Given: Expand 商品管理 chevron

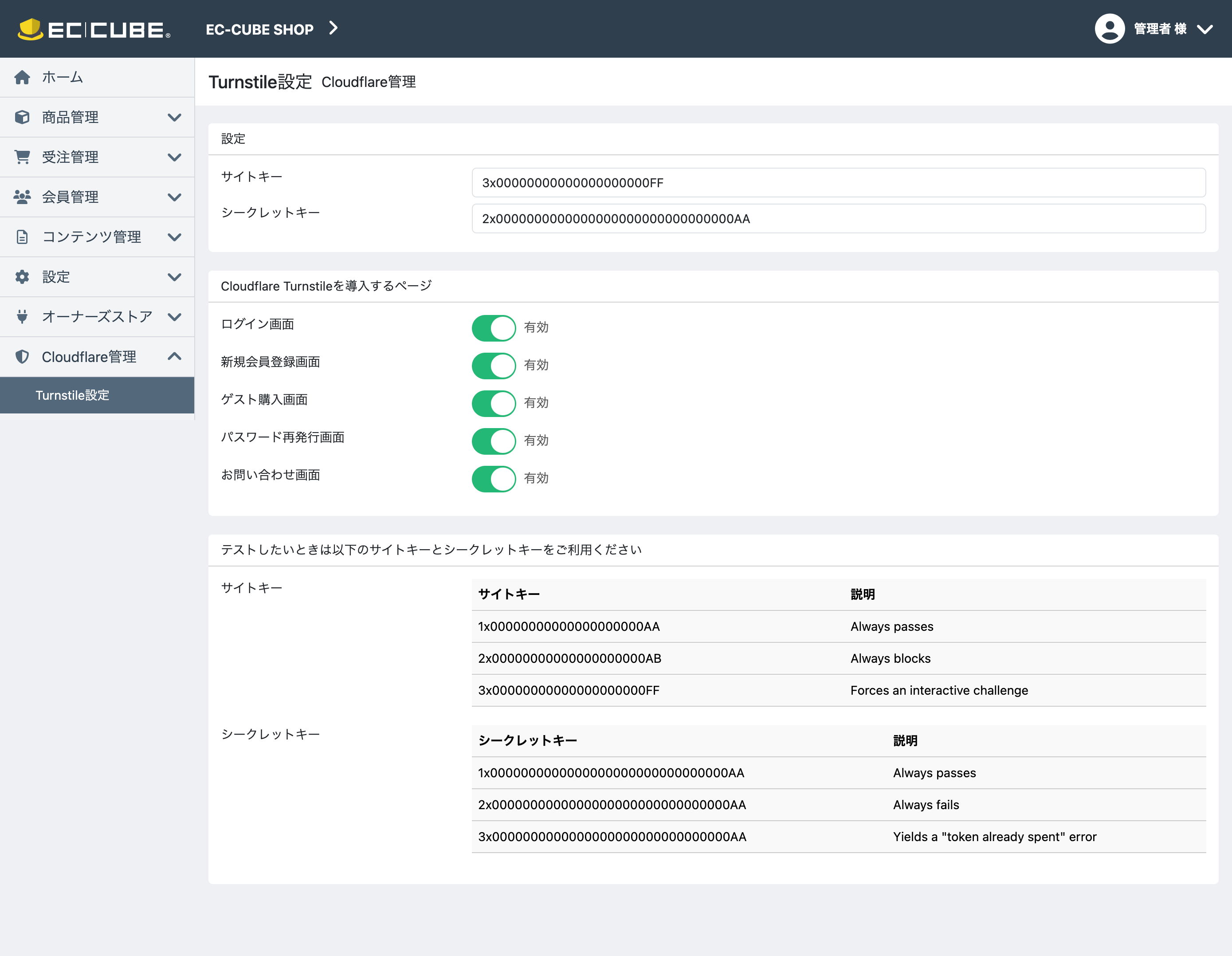Looking at the screenshot, I should click(175, 118).
